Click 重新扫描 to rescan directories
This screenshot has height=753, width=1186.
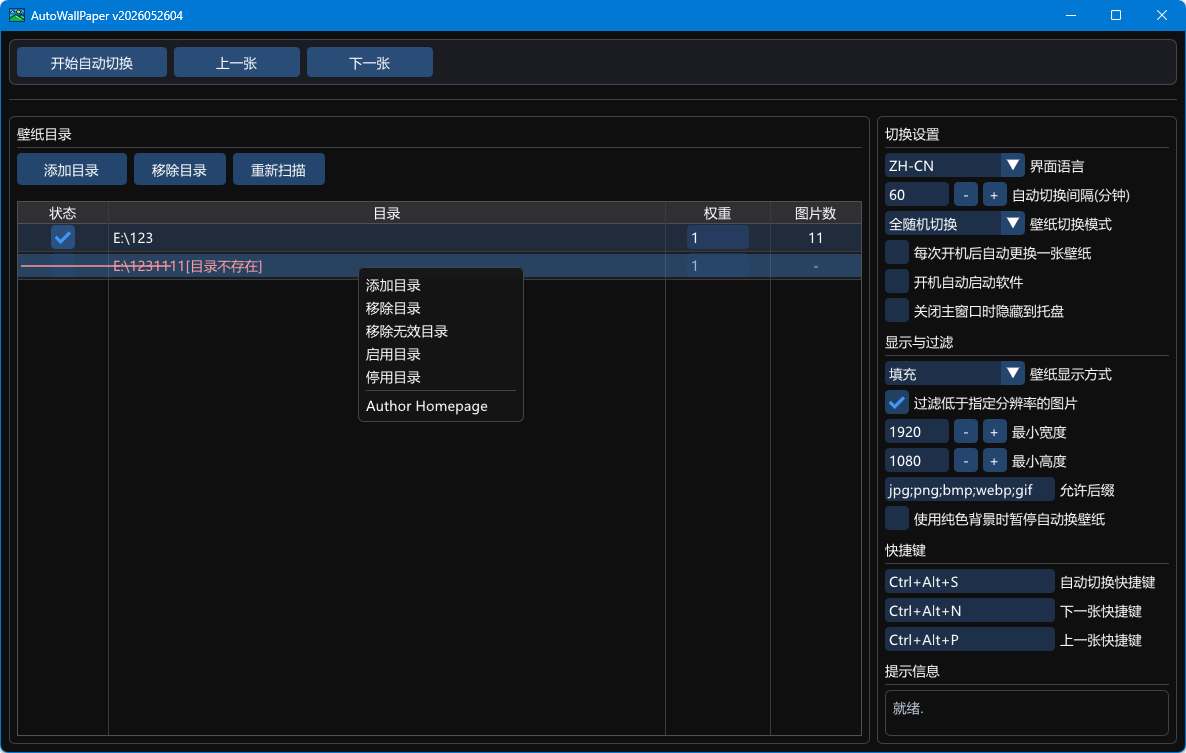coord(278,169)
